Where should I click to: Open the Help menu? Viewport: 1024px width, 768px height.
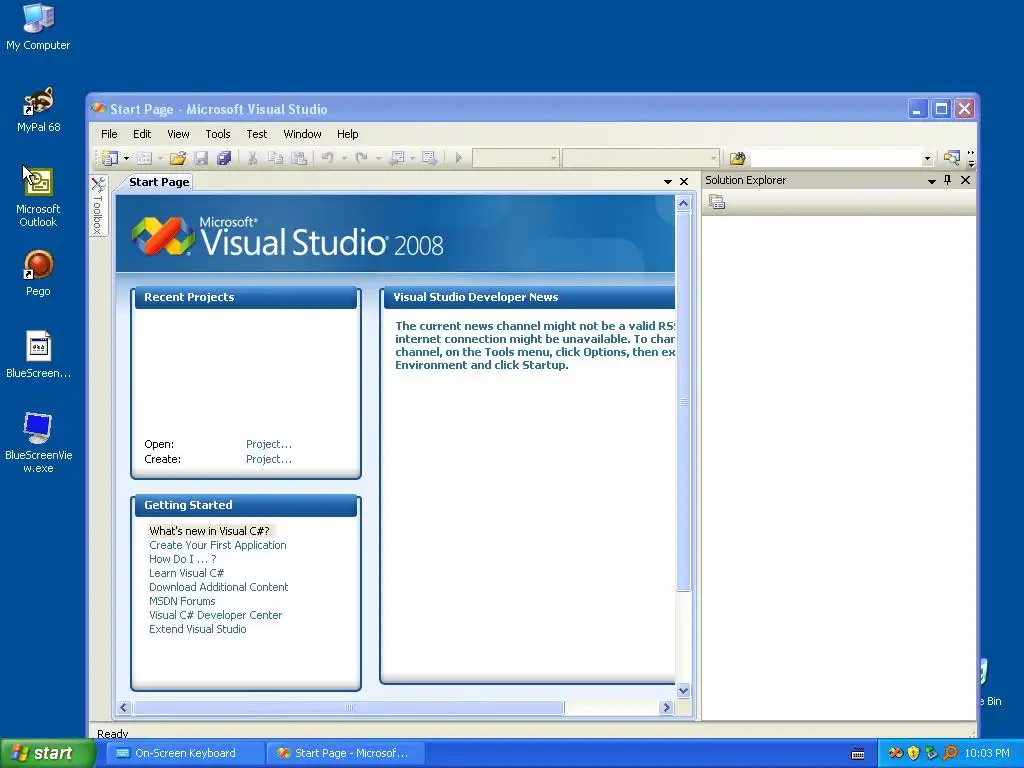(347, 134)
